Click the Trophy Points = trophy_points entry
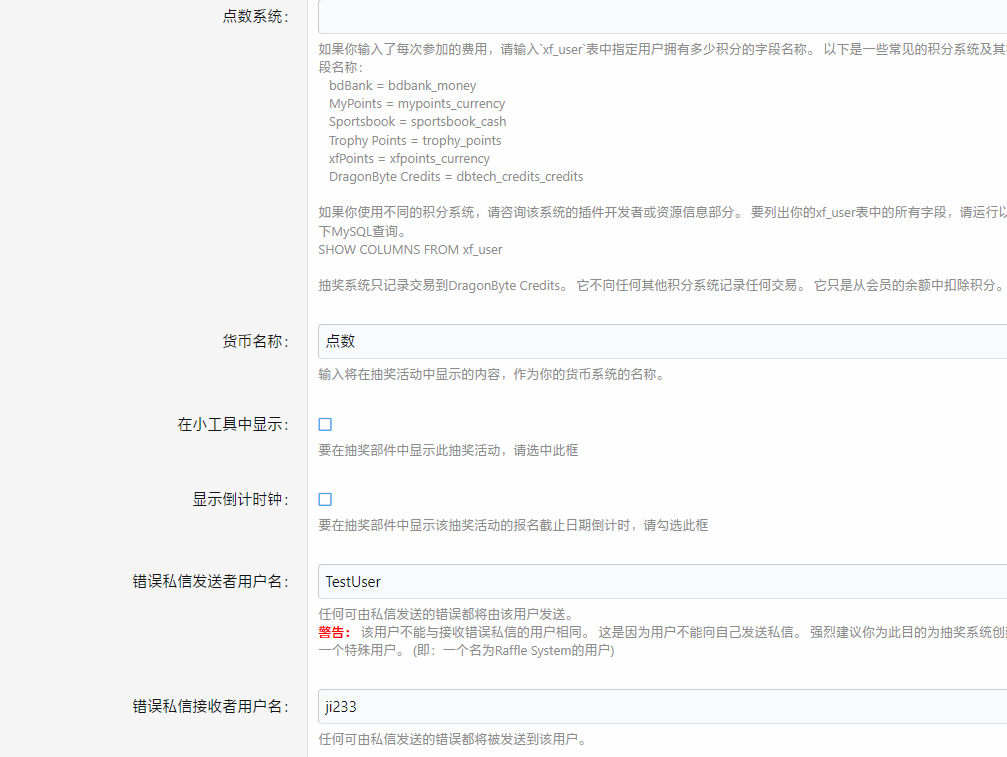 click(x=415, y=141)
